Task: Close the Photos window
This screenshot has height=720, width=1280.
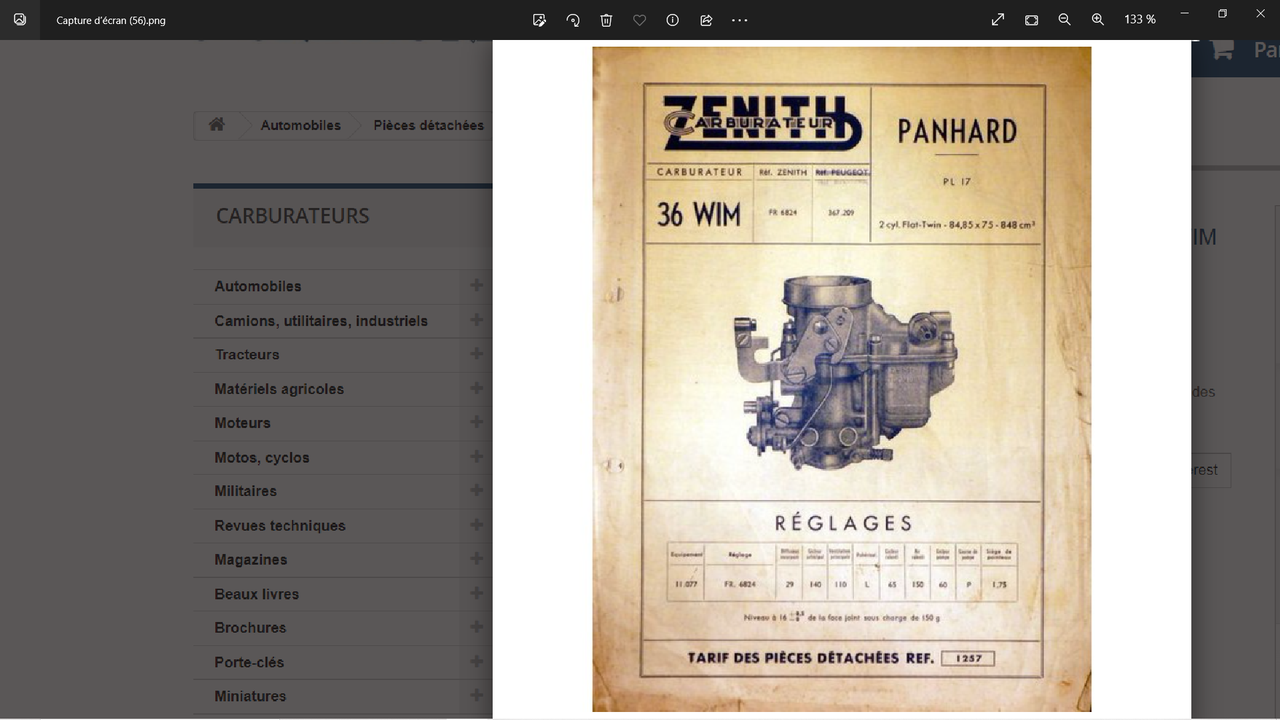Action: (x=1260, y=14)
